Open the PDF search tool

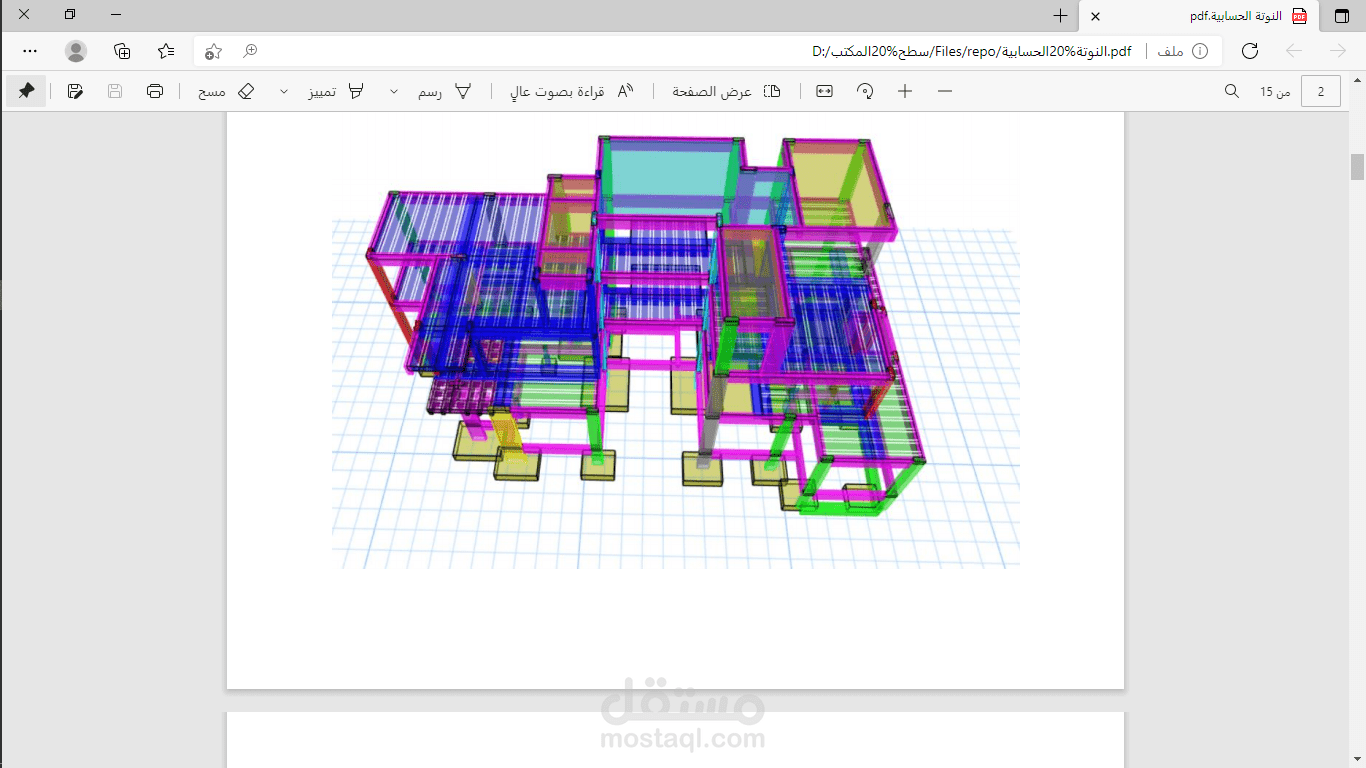(x=1232, y=91)
